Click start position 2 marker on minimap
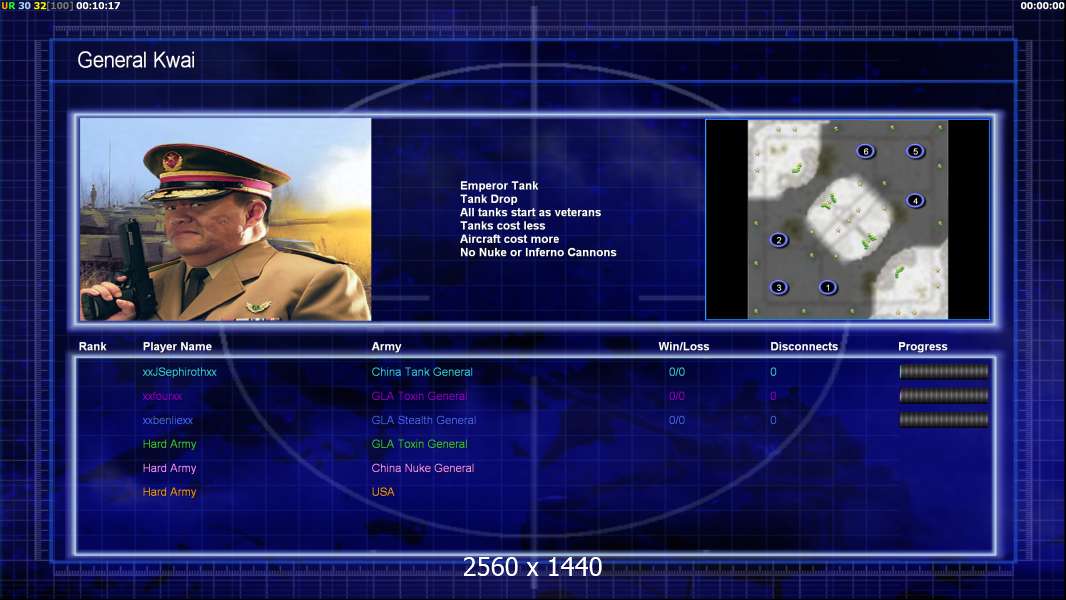The image size is (1066, 600). coord(779,240)
